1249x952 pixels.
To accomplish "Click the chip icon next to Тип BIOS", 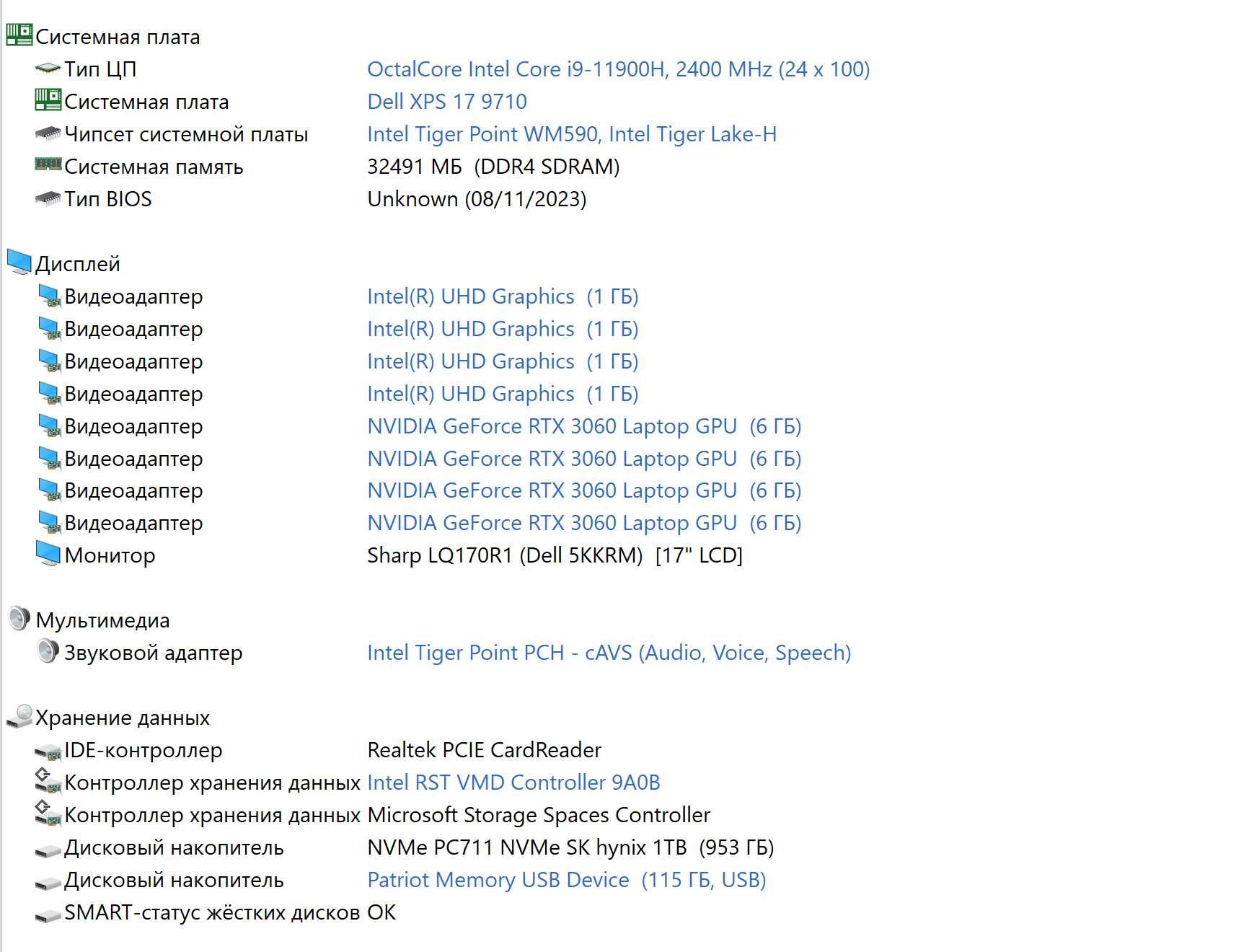I will tap(48, 198).
